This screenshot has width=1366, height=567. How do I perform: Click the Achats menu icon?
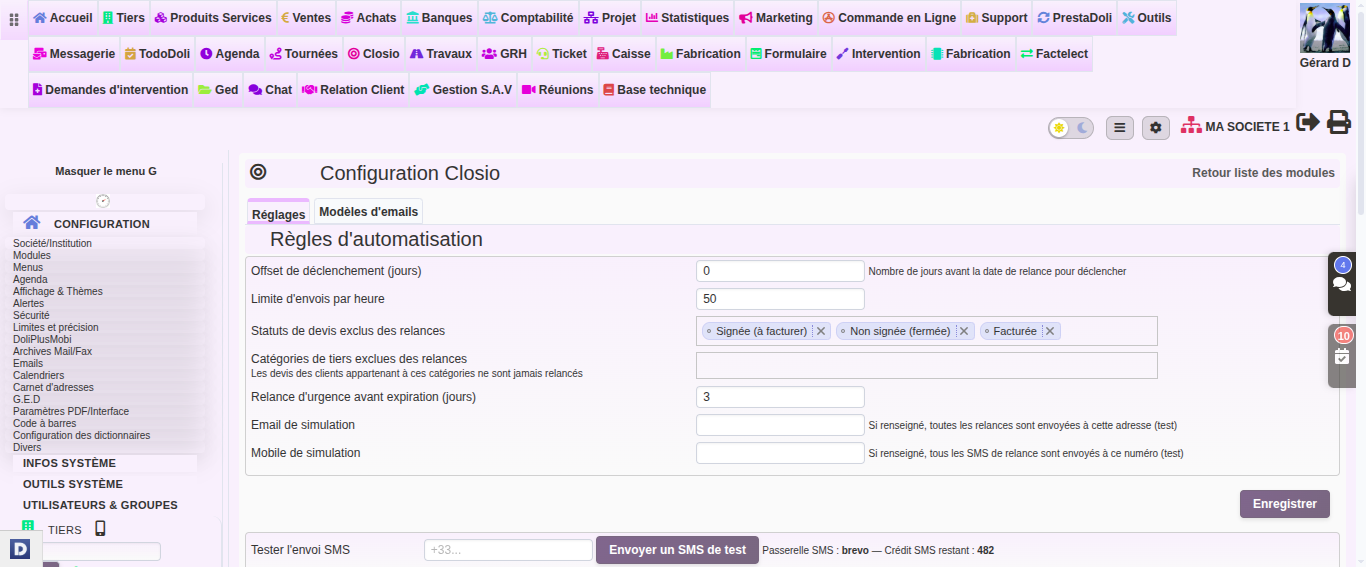(347, 18)
